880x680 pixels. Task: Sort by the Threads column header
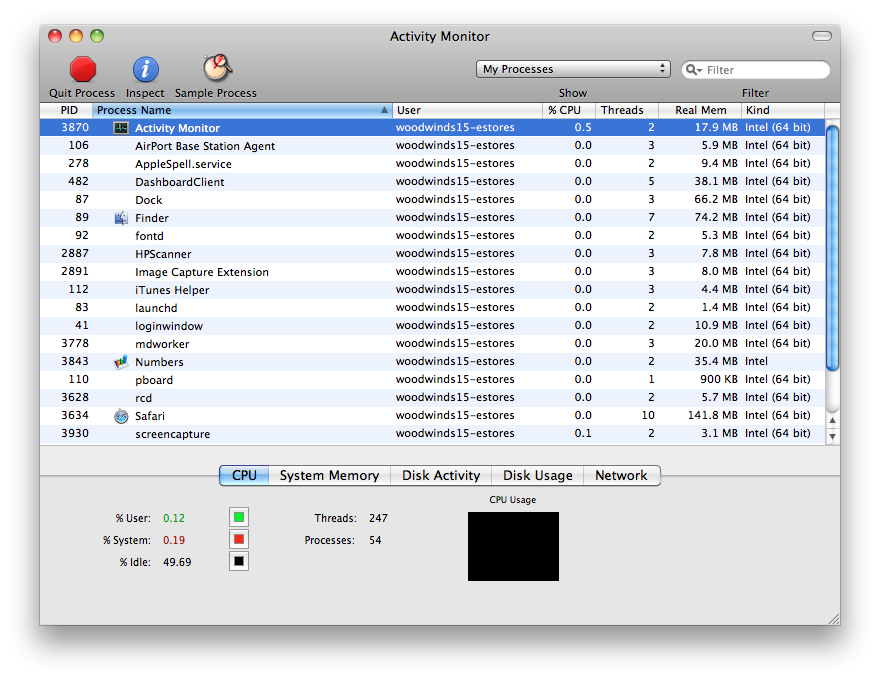pos(624,110)
